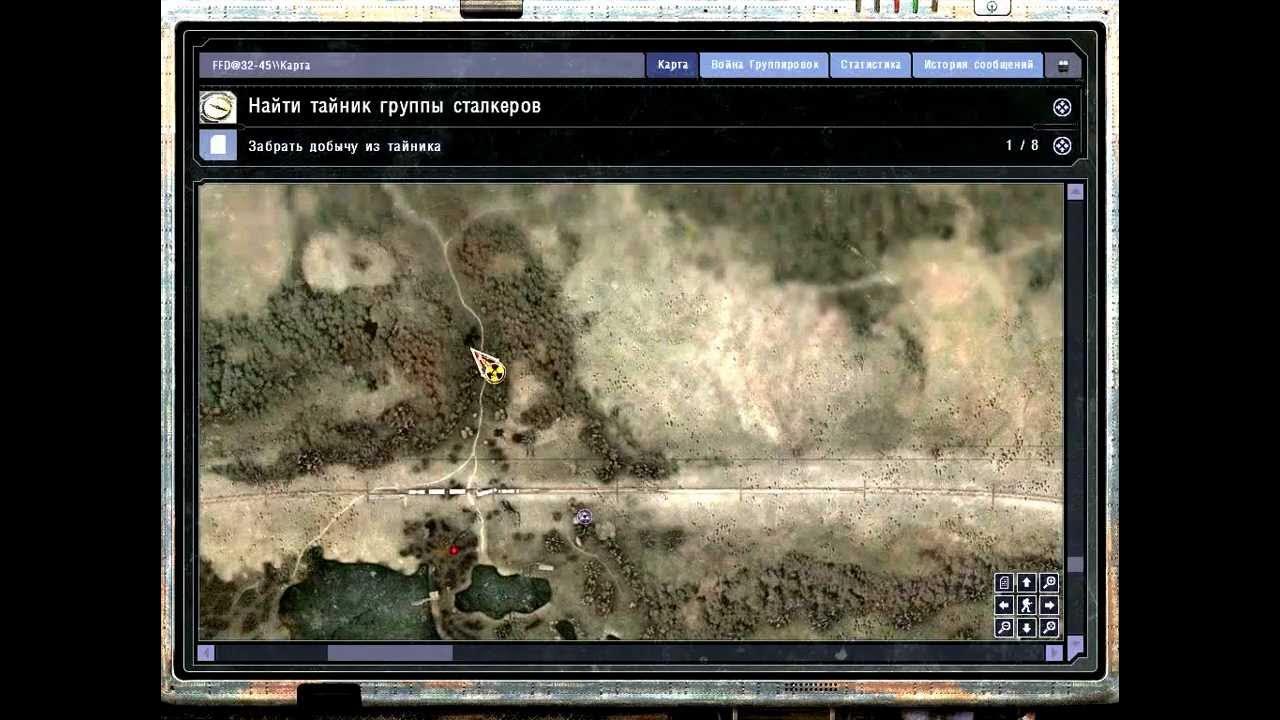Click the blue round marker below the railway
This screenshot has height=720, width=1280.
point(584,517)
